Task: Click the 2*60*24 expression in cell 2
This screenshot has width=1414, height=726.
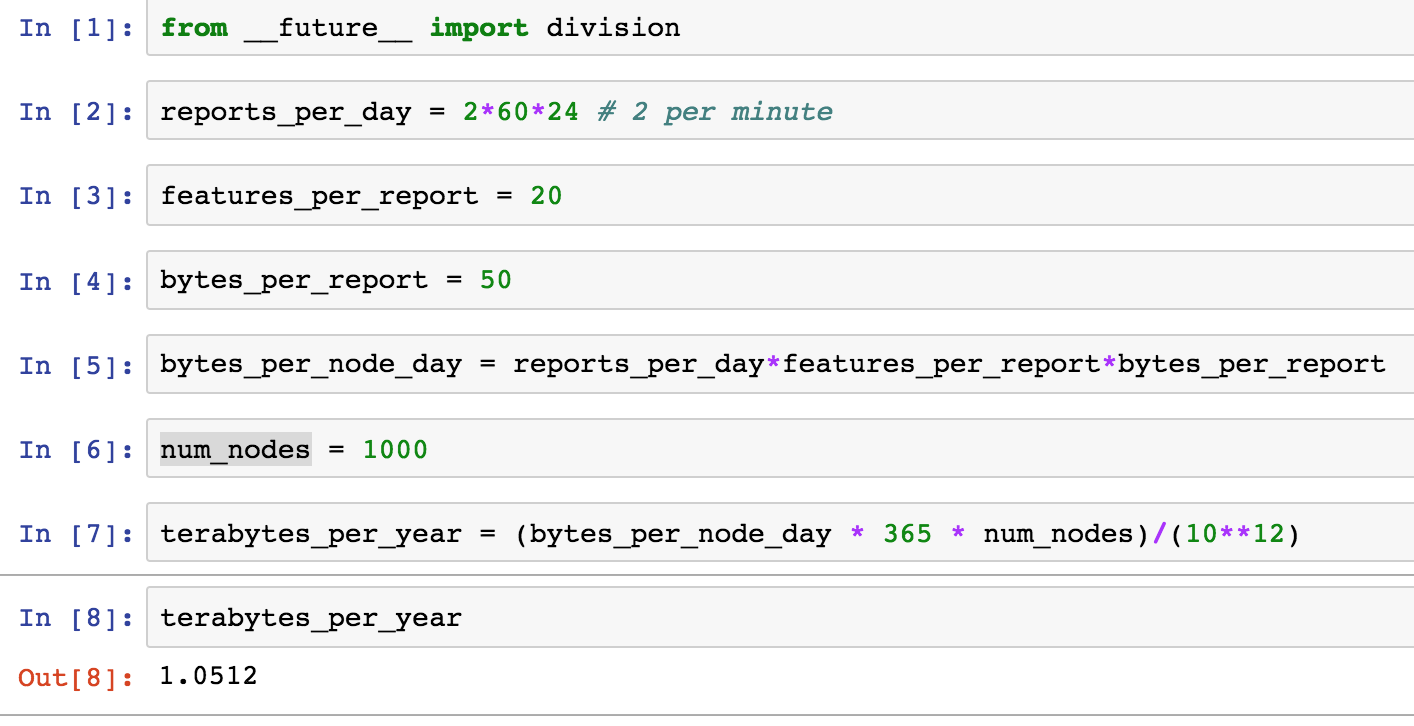Action: coord(521,111)
